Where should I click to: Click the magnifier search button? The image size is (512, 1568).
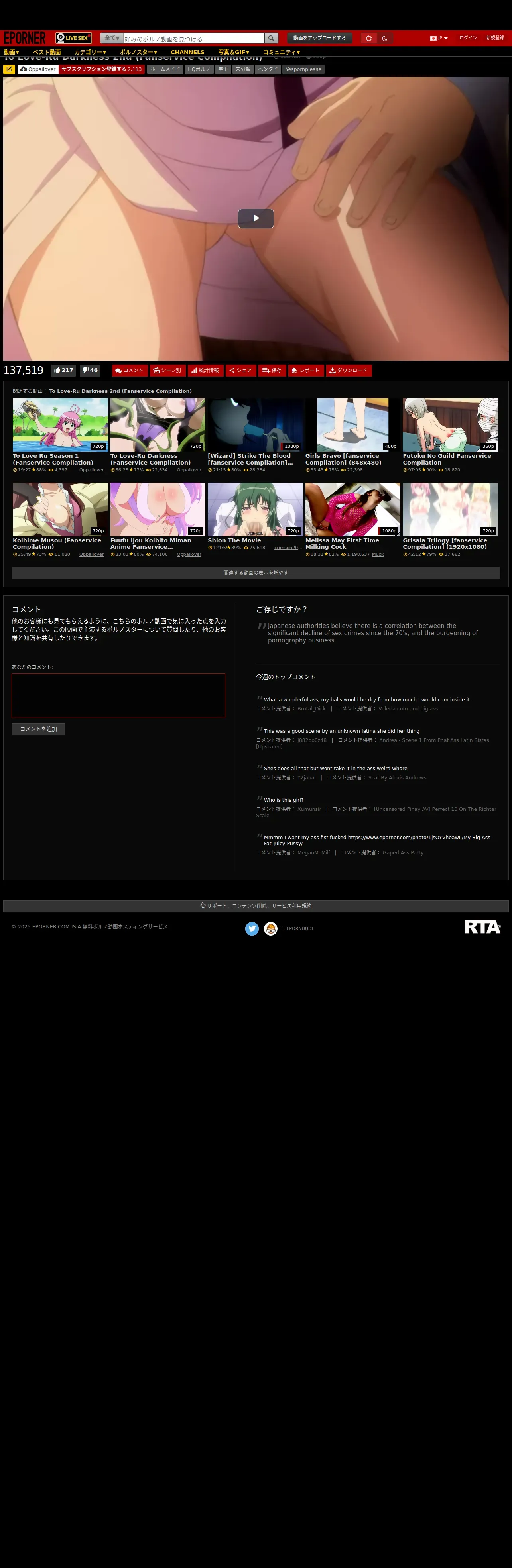(272, 38)
